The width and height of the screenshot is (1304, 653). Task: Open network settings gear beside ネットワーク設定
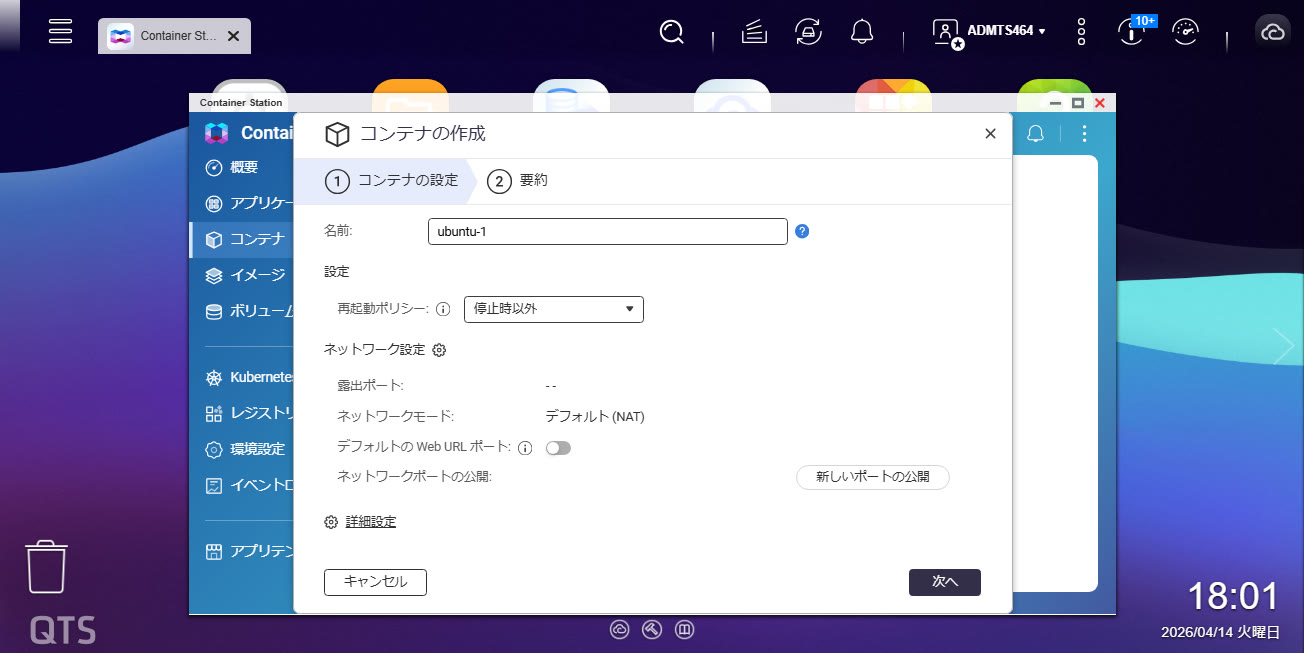(439, 350)
